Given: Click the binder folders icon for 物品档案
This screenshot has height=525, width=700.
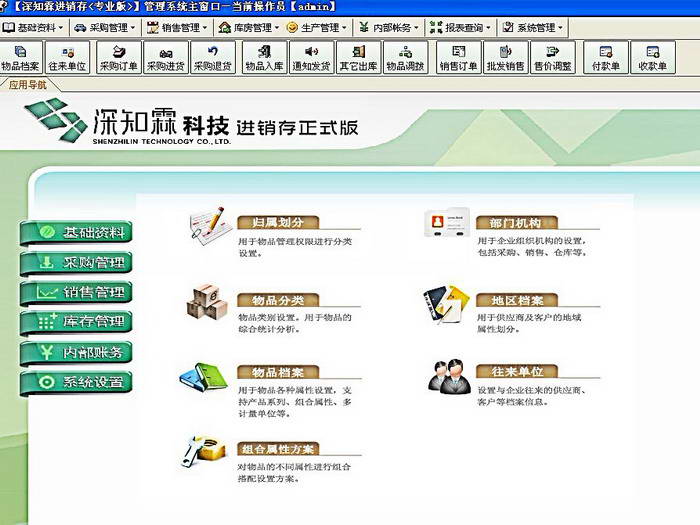Looking at the screenshot, I should tap(204, 377).
